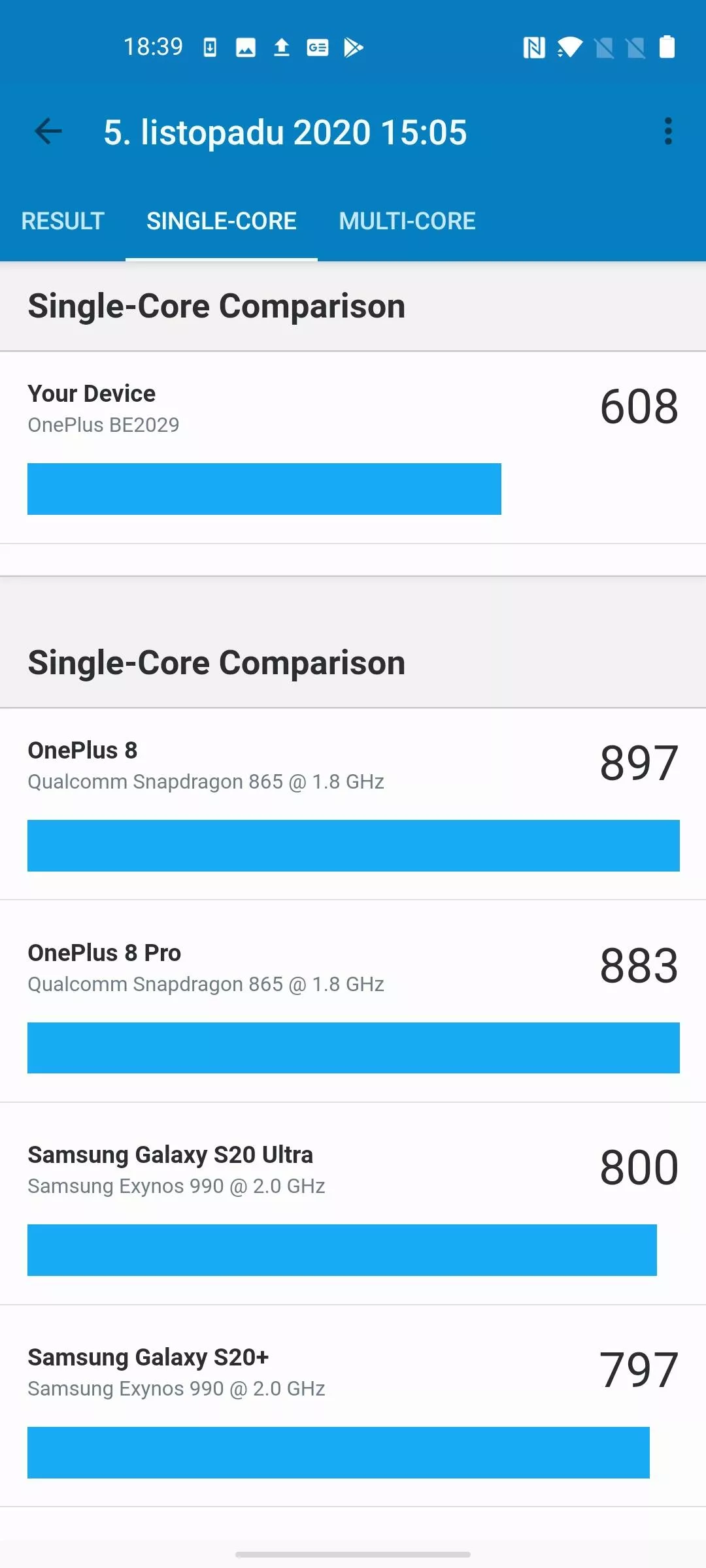706x1568 pixels.
Task: Select the SINGLE-CORE tab
Action: (222, 221)
